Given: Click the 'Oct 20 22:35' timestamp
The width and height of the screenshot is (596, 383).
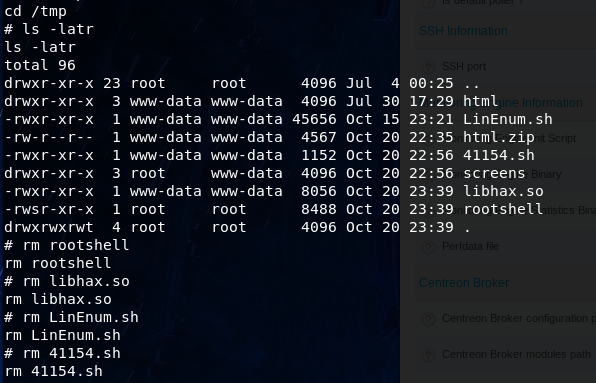Looking at the screenshot, I should pyautogui.click(x=400, y=137).
